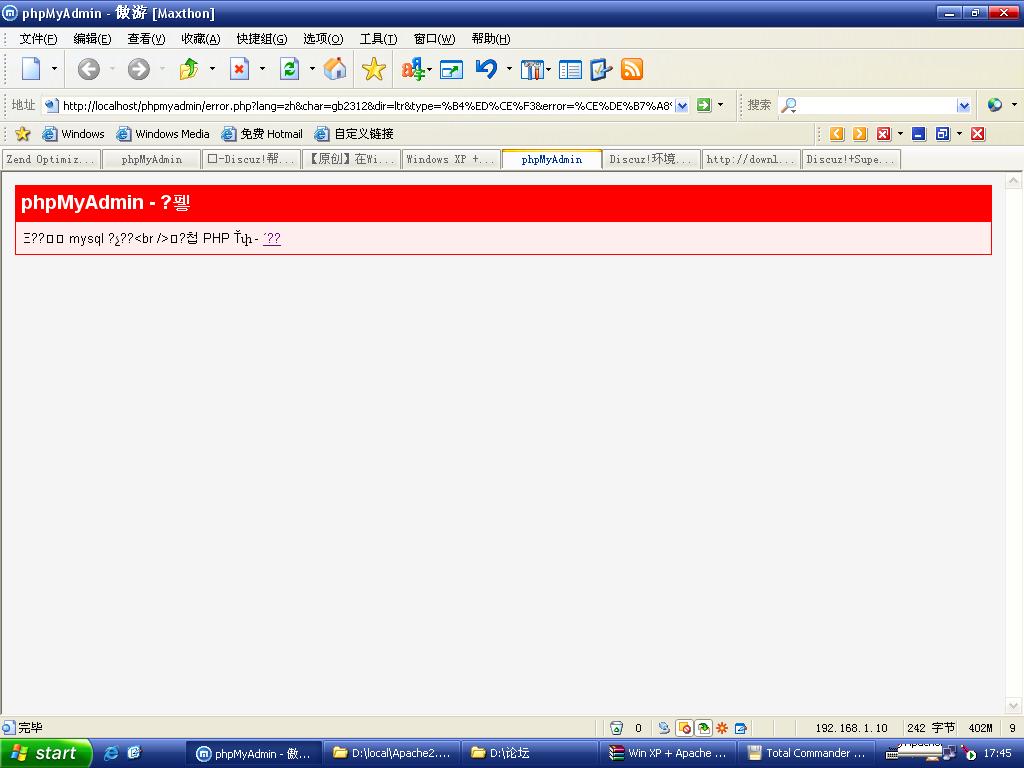This screenshot has width=1024, height=768.
Task: Switch to the Windows XP +... tab
Action: tap(451, 159)
